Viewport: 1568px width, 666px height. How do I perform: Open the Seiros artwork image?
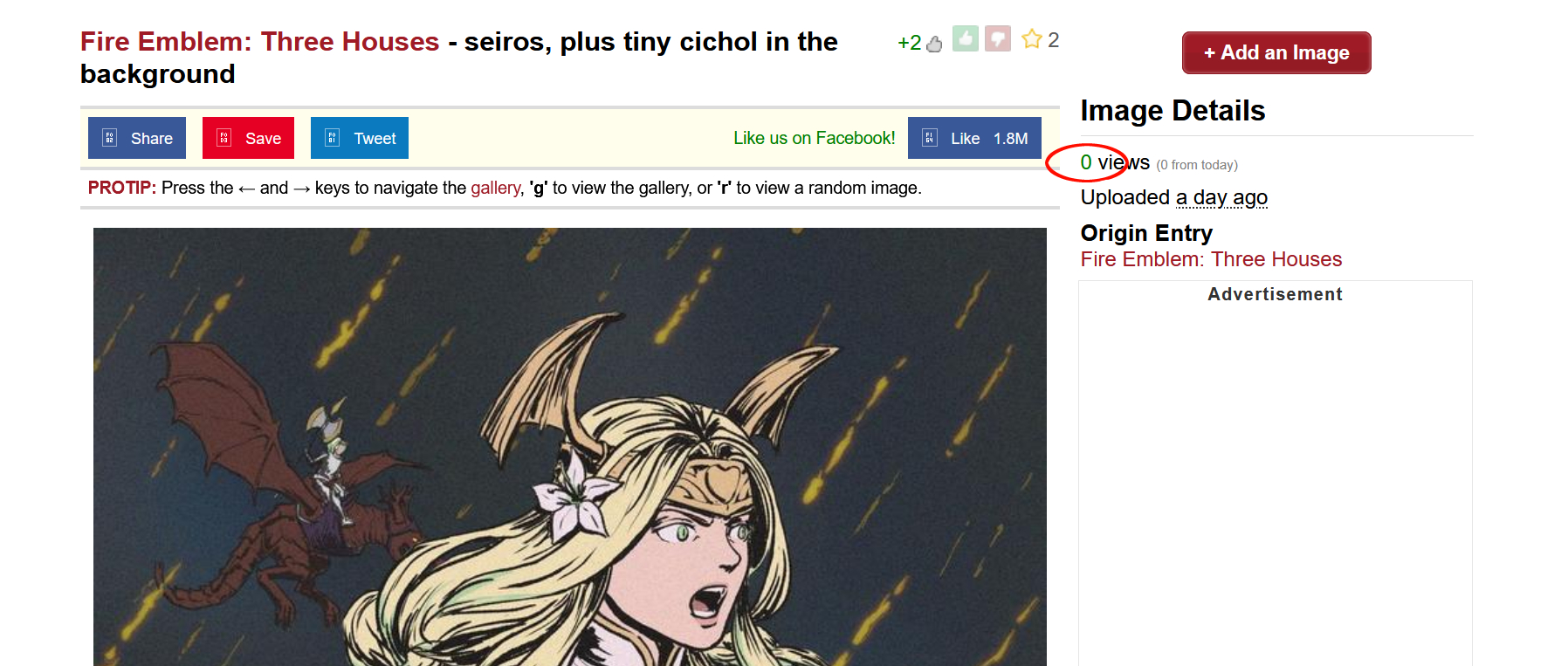point(570,447)
